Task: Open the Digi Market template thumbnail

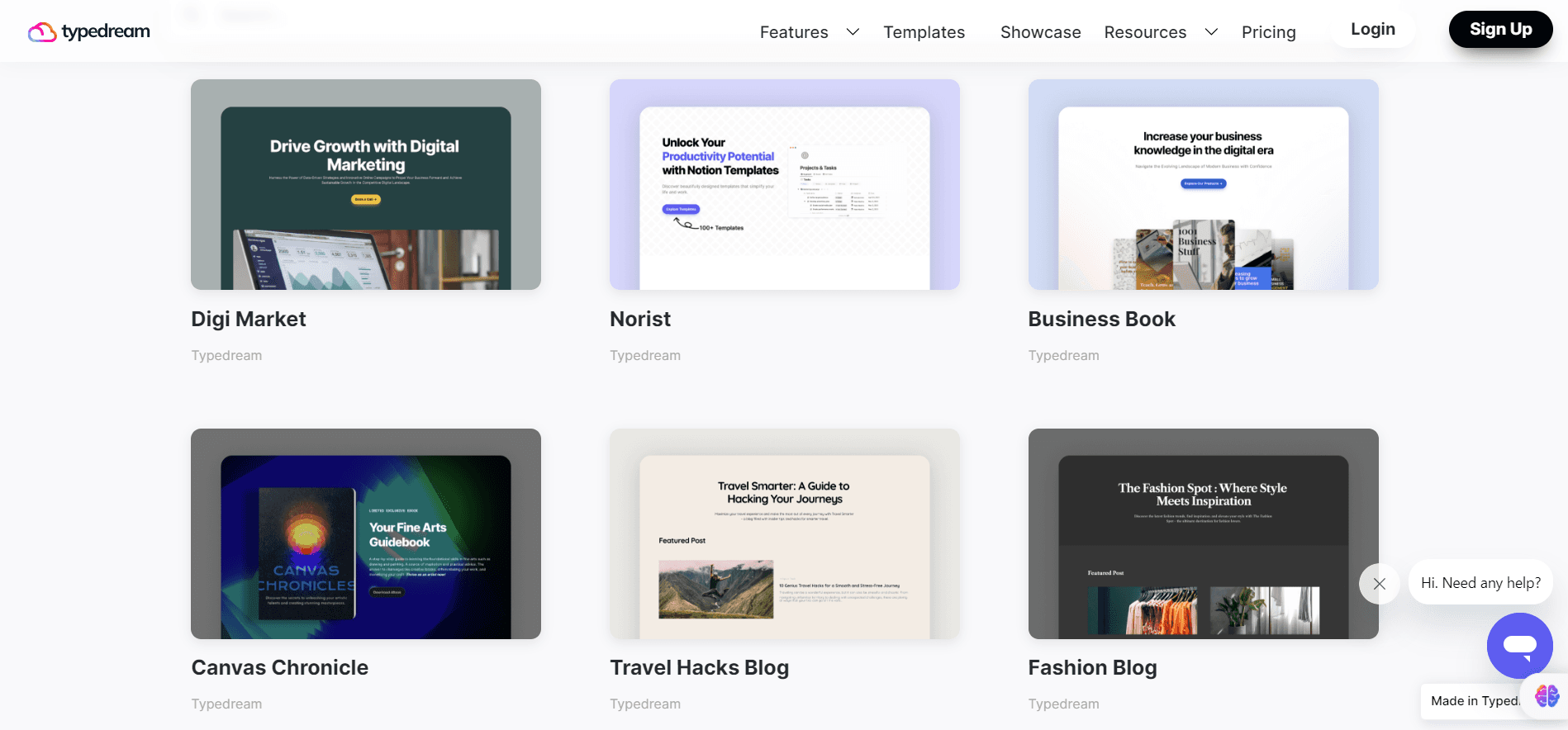Action: [366, 185]
